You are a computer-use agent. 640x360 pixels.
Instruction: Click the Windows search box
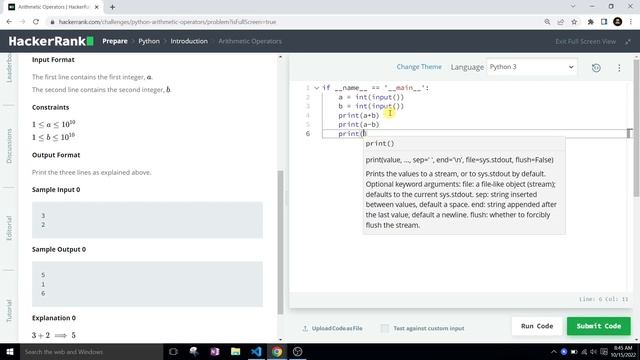[91, 351]
